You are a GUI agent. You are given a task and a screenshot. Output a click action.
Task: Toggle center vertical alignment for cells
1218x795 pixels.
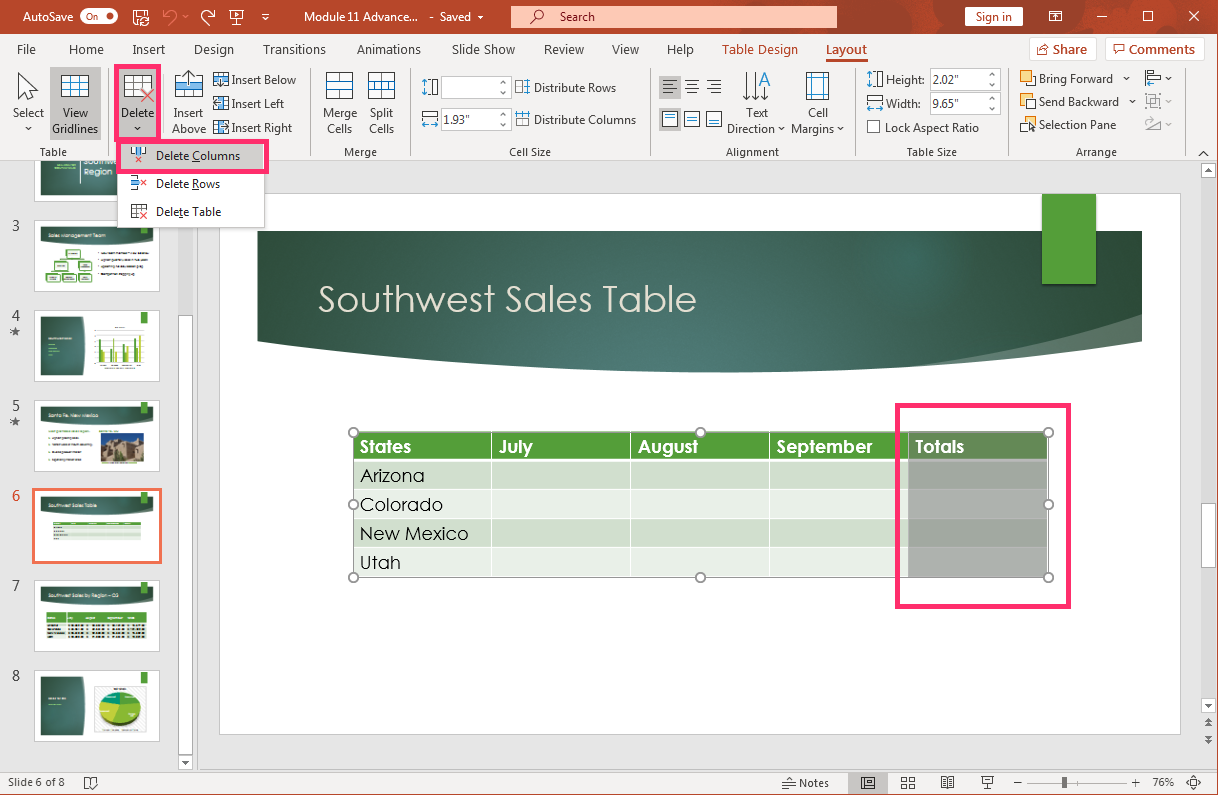[692, 119]
